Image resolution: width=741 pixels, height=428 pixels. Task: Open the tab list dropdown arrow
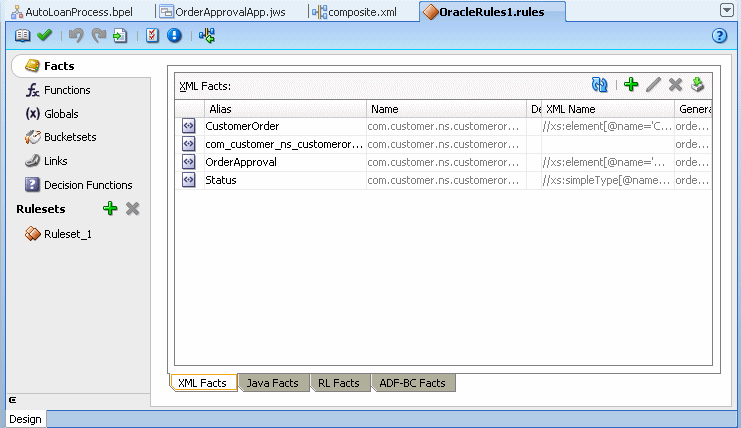click(727, 10)
